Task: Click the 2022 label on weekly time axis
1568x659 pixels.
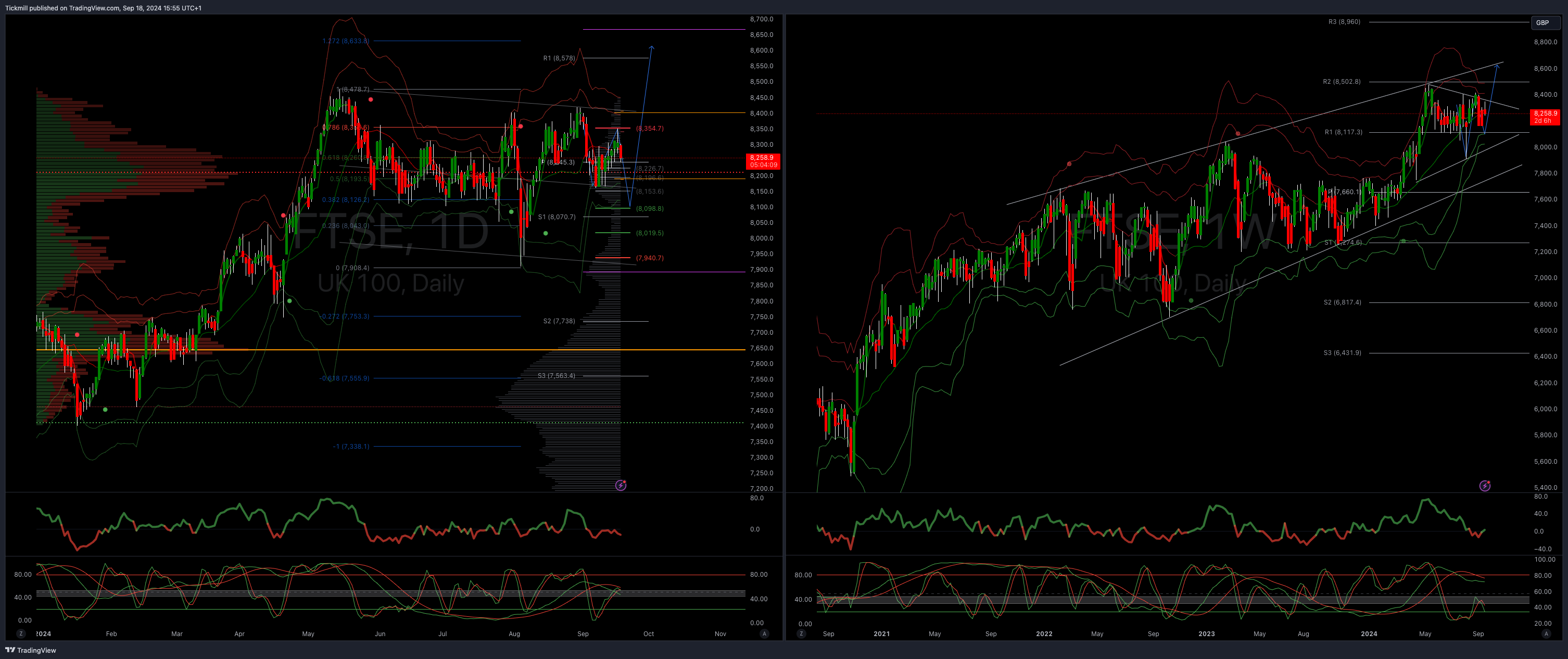Action: [1044, 633]
